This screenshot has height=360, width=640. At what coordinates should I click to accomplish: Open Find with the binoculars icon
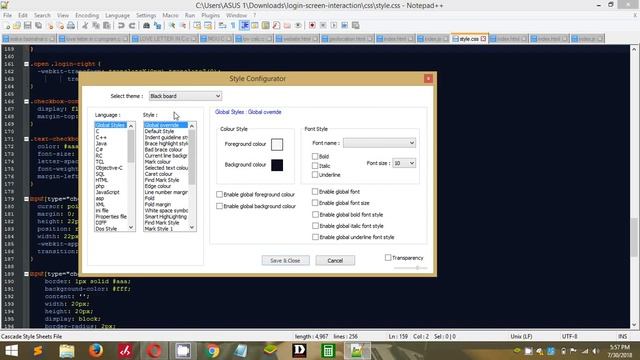coord(146,25)
